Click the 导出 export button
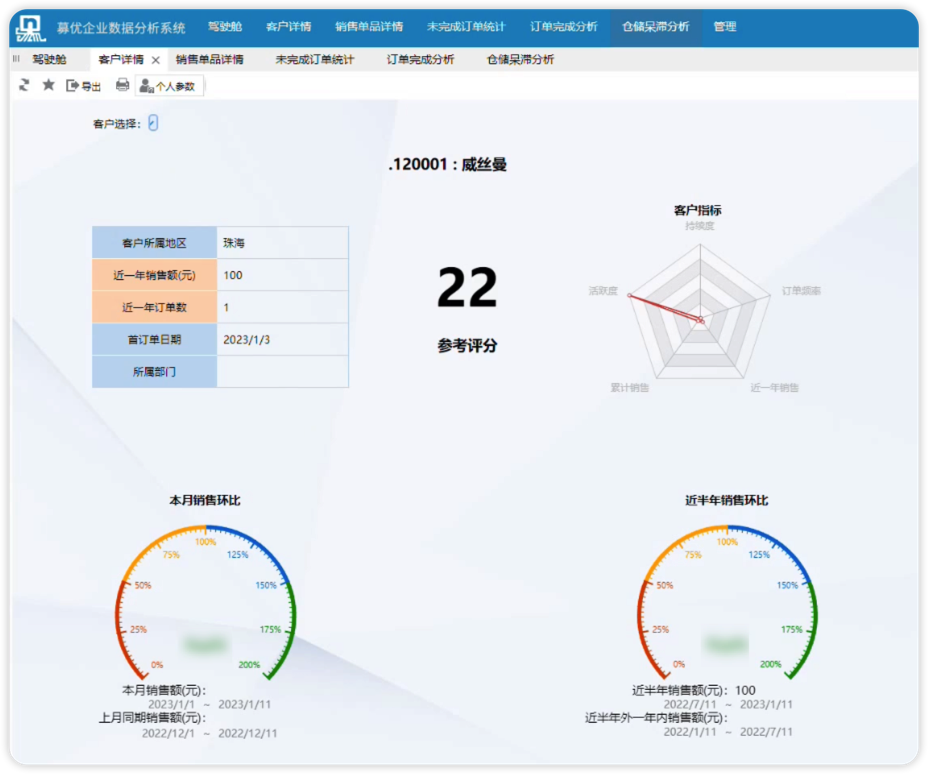928x774 pixels. [84, 86]
